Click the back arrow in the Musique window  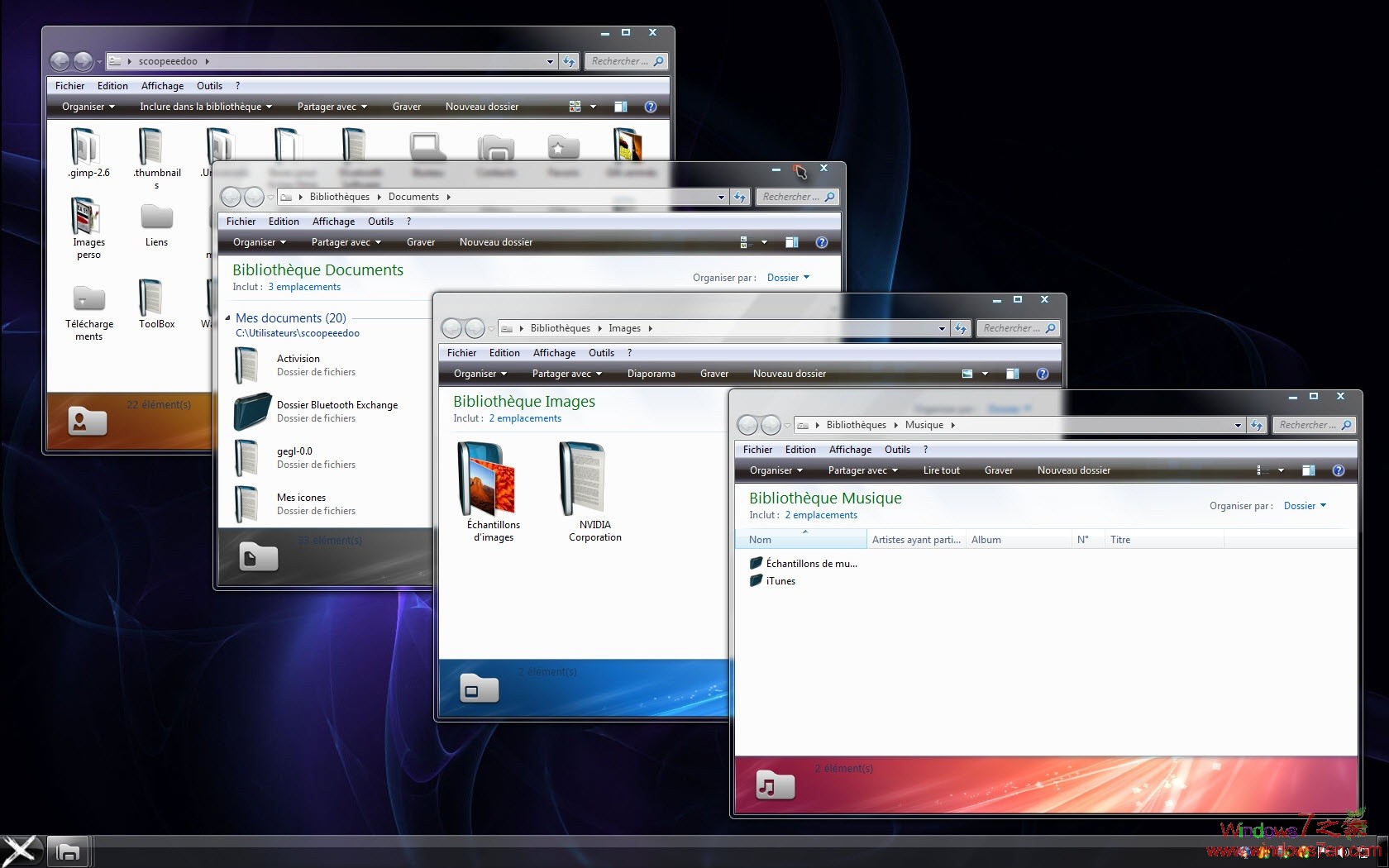(x=746, y=425)
